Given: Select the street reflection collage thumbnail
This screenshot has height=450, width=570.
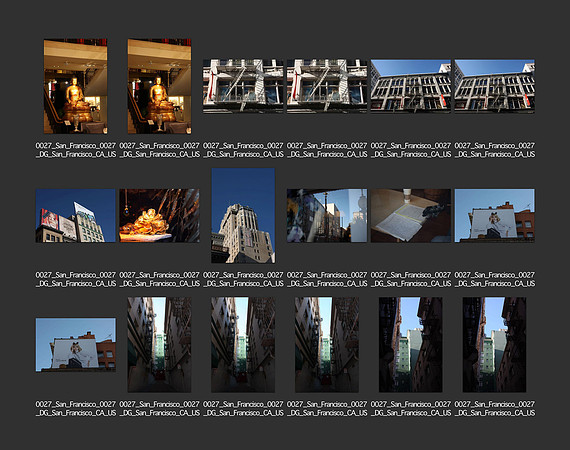Looking at the screenshot, I should (x=327, y=216).
